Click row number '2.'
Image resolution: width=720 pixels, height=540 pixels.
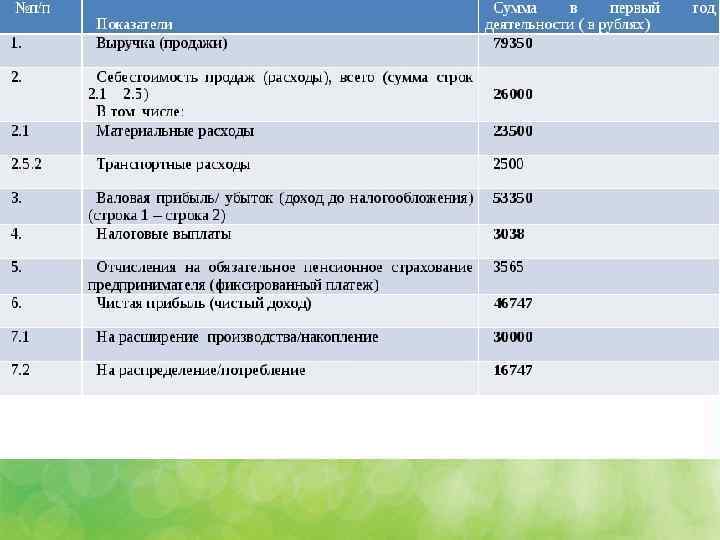pyautogui.click(x=16, y=77)
